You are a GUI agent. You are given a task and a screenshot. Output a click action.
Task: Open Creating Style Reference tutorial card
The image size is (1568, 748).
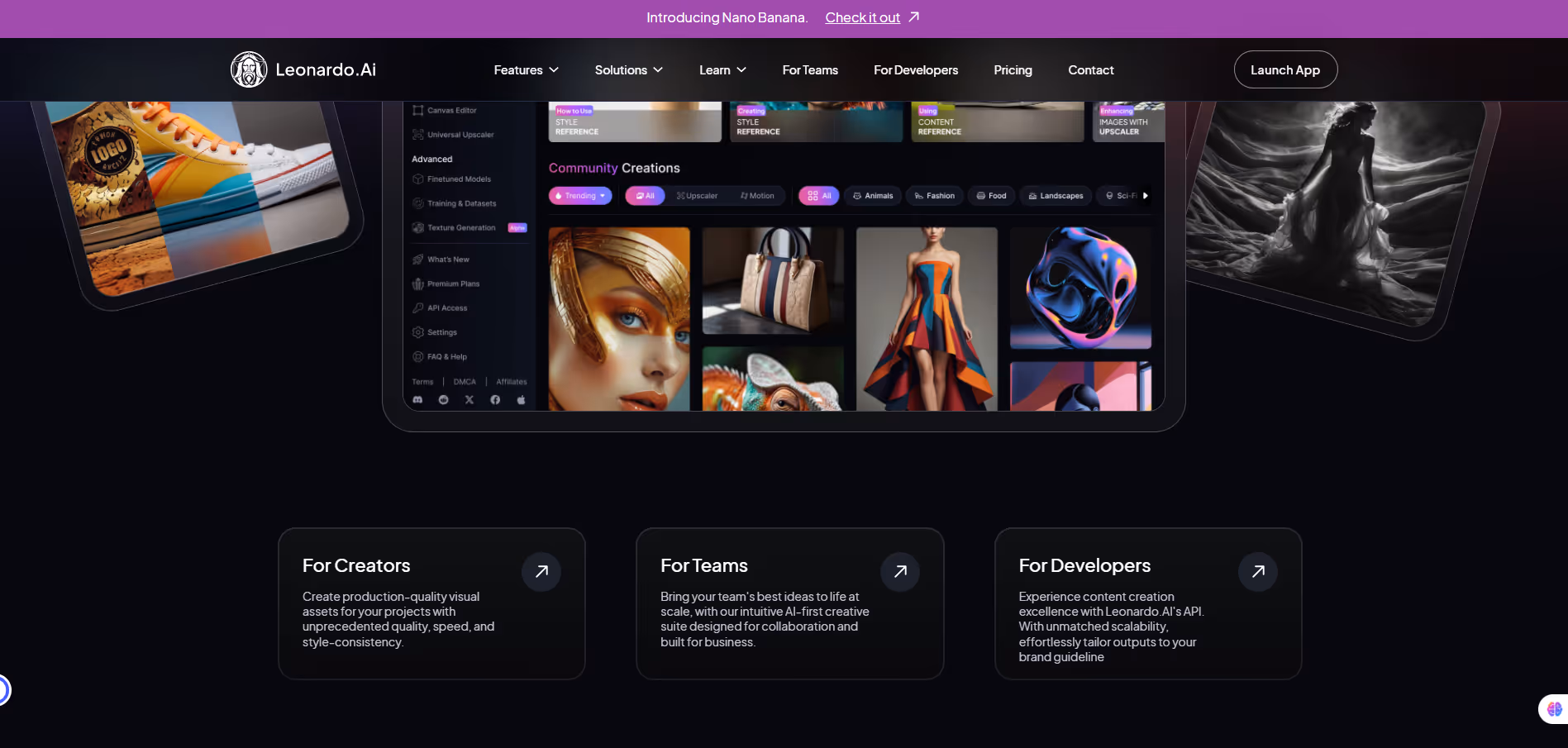pos(816,121)
